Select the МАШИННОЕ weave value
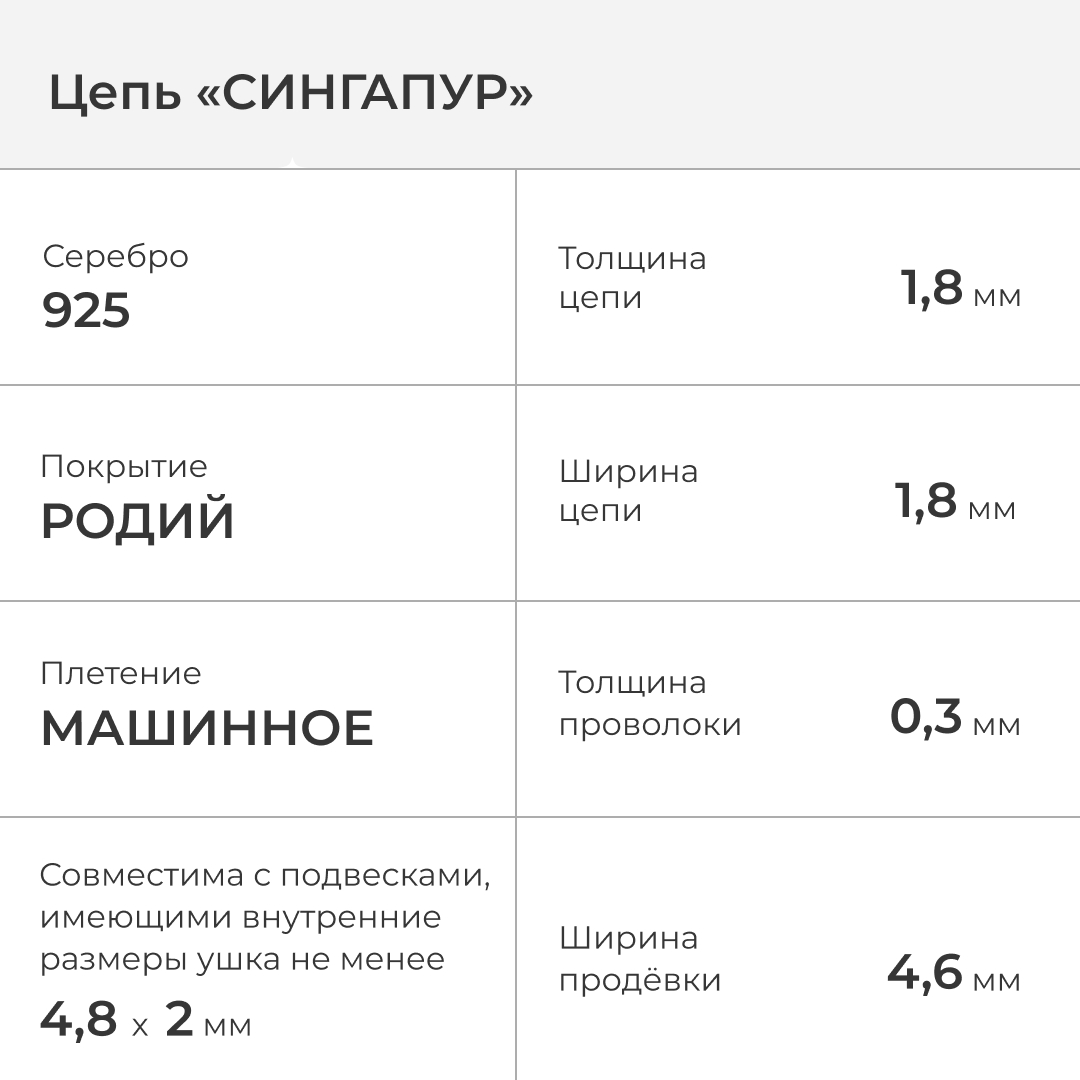The width and height of the screenshot is (1080, 1080). [x=207, y=729]
